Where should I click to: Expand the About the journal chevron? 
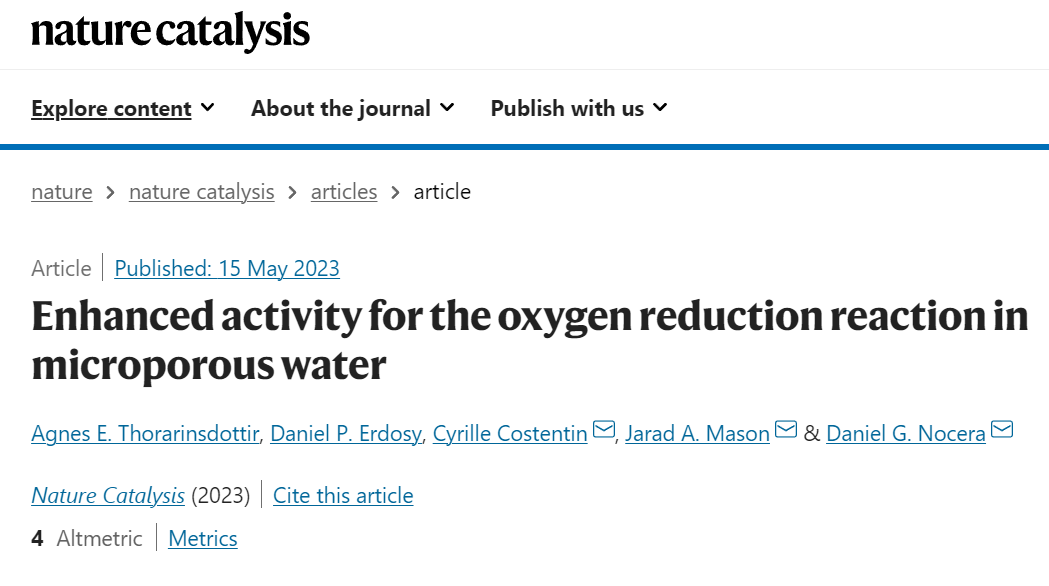[x=448, y=107]
